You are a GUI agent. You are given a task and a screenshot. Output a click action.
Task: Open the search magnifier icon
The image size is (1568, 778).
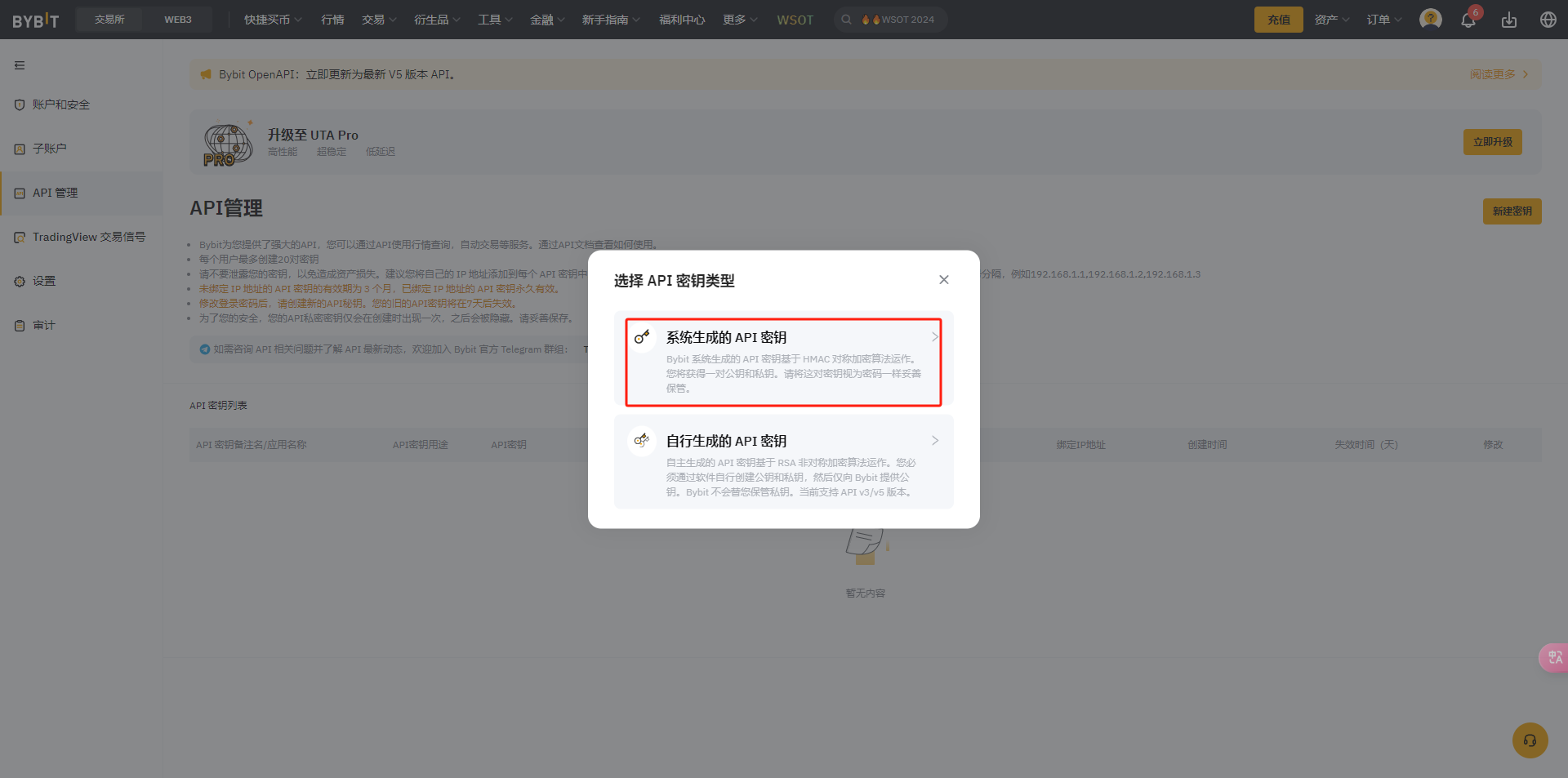click(847, 20)
